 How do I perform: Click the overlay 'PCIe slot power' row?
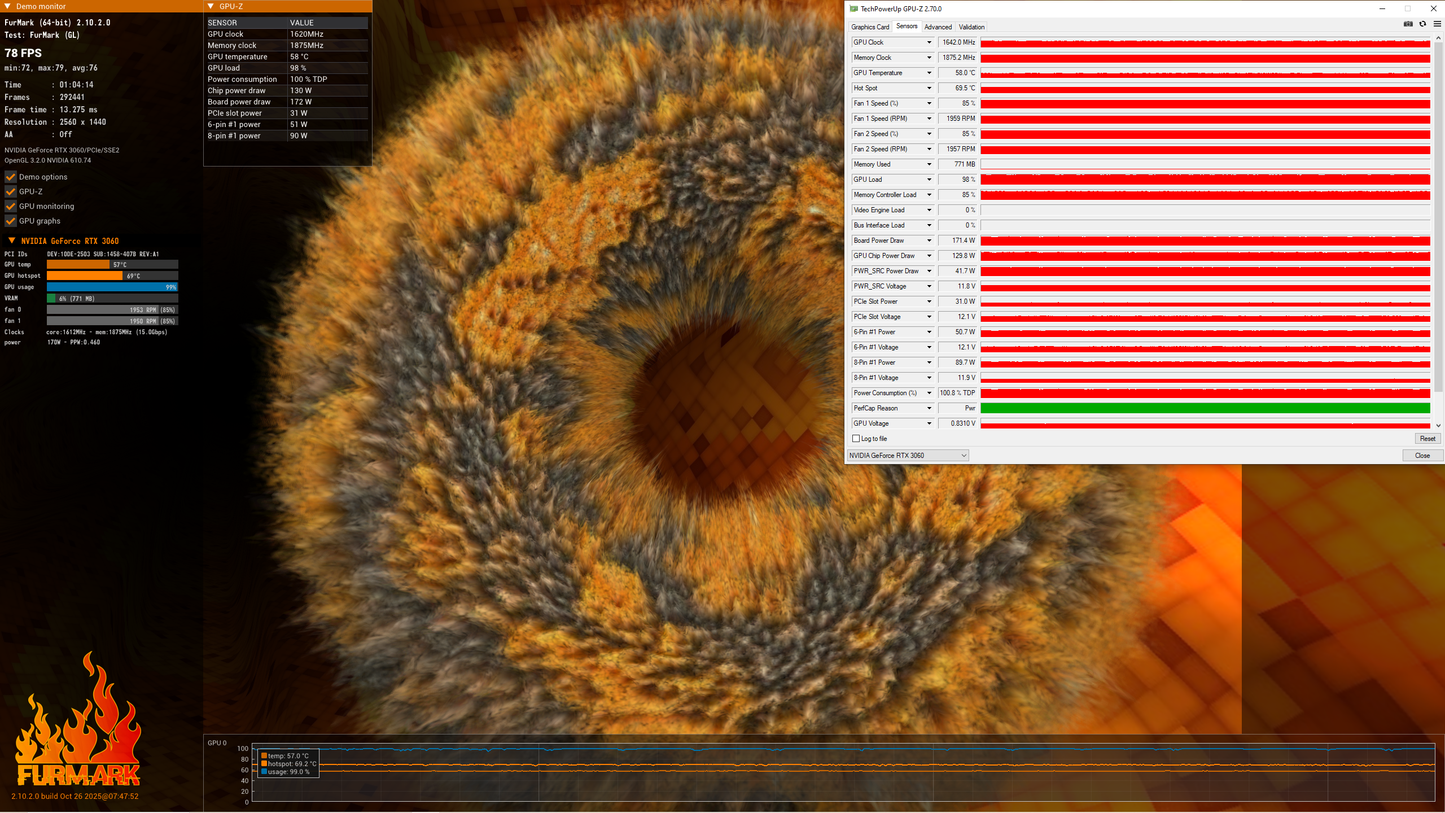pyautogui.click(x=287, y=113)
